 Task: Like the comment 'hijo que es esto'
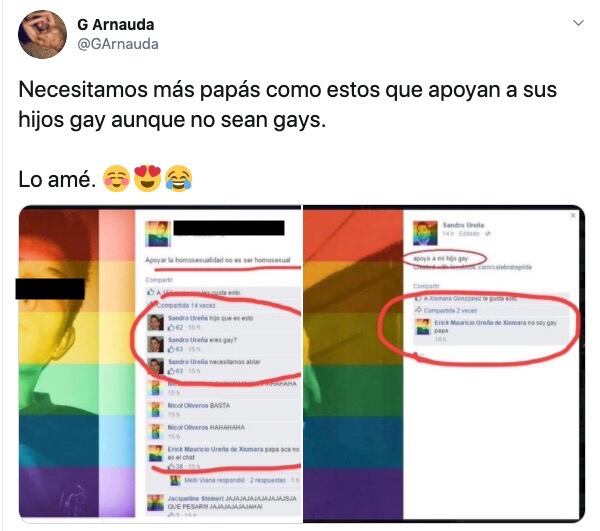(171, 327)
